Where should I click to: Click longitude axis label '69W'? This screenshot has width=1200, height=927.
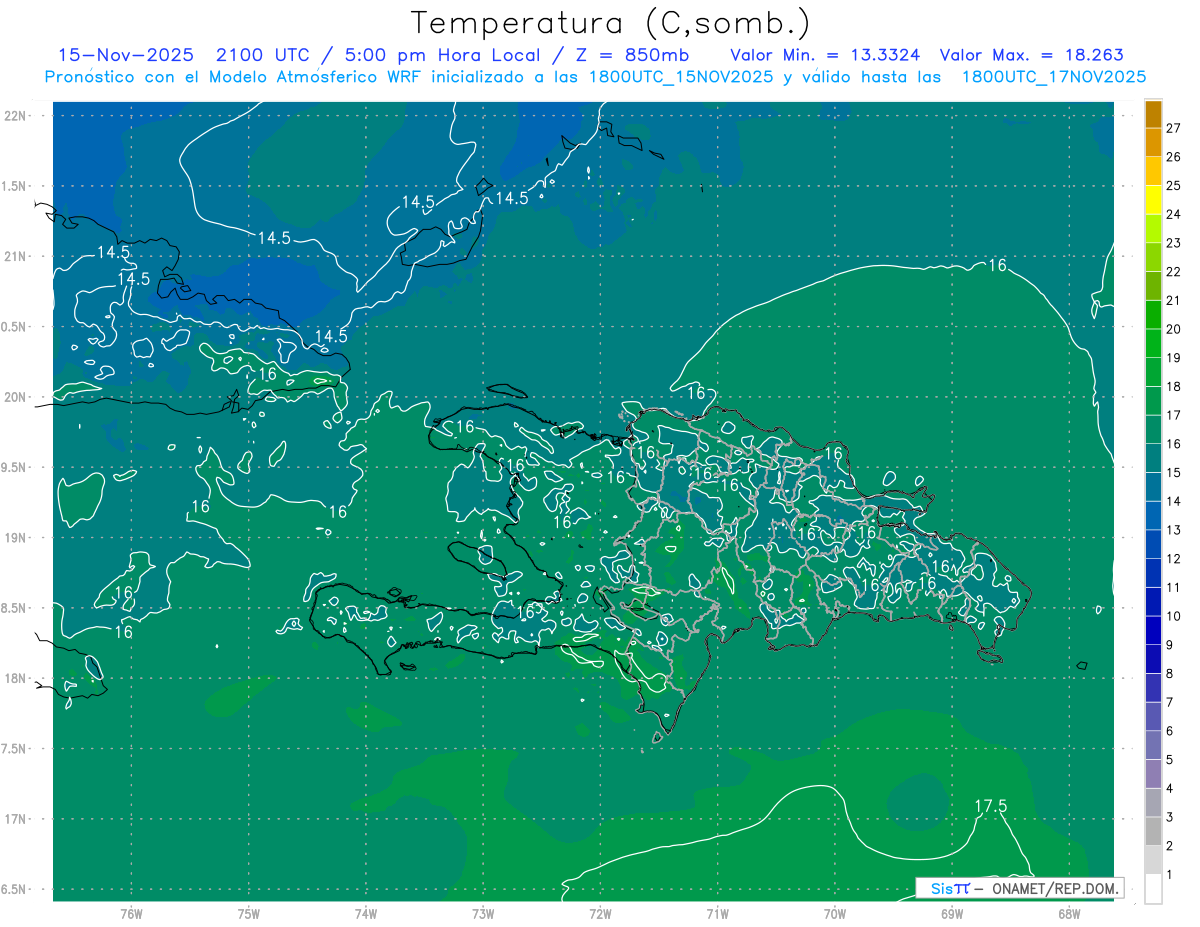[x=952, y=913]
